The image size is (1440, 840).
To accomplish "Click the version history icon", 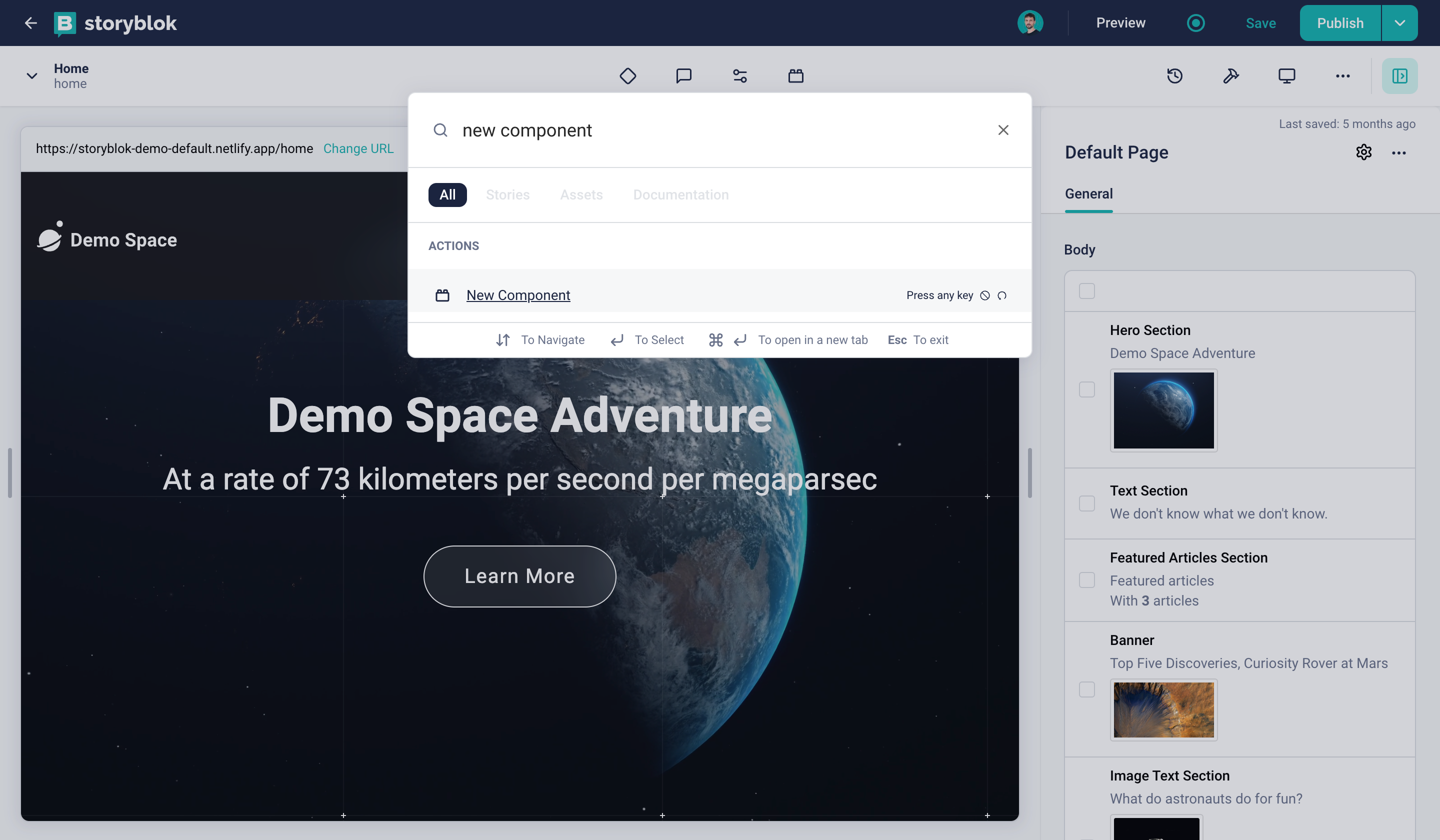I will pyautogui.click(x=1175, y=76).
